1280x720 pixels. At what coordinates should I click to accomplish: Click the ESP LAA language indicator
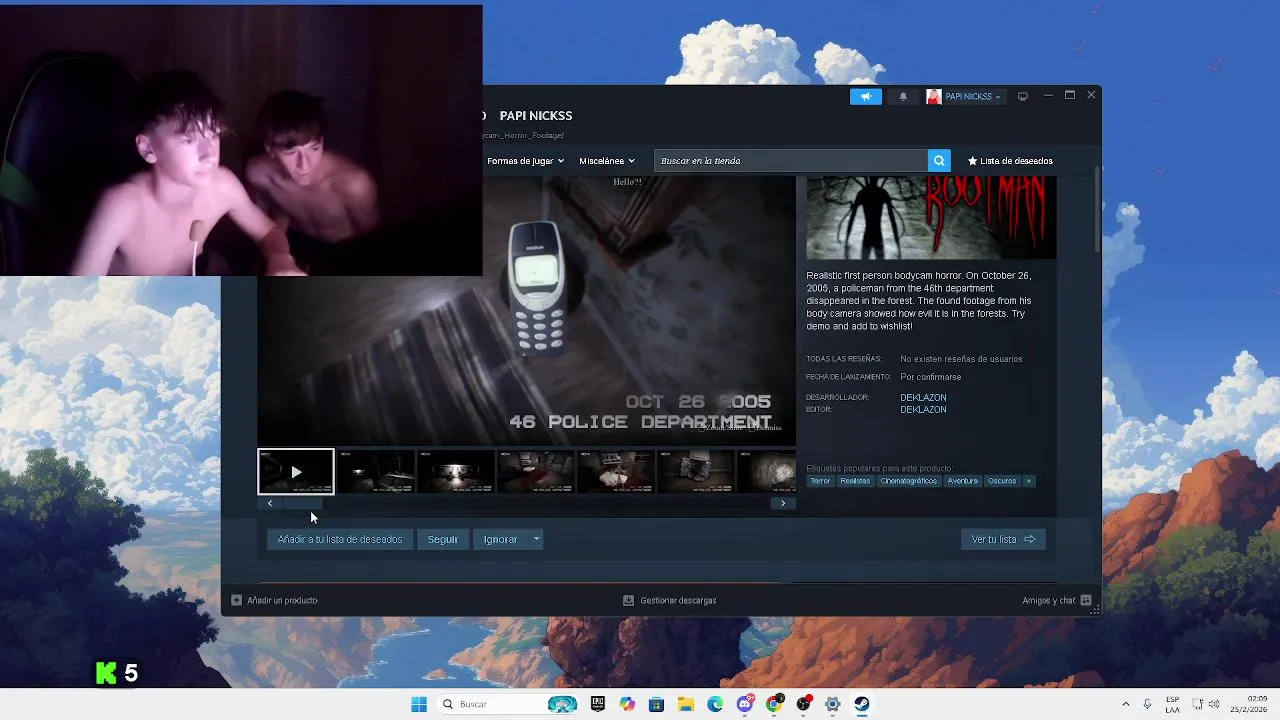[1172, 704]
